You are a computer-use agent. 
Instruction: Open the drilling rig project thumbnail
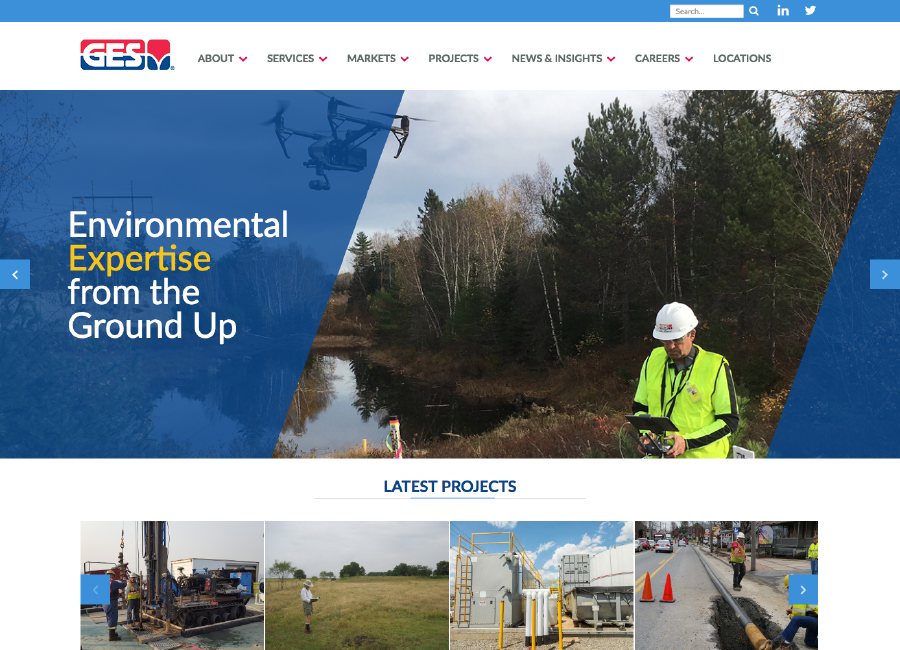(172, 586)
